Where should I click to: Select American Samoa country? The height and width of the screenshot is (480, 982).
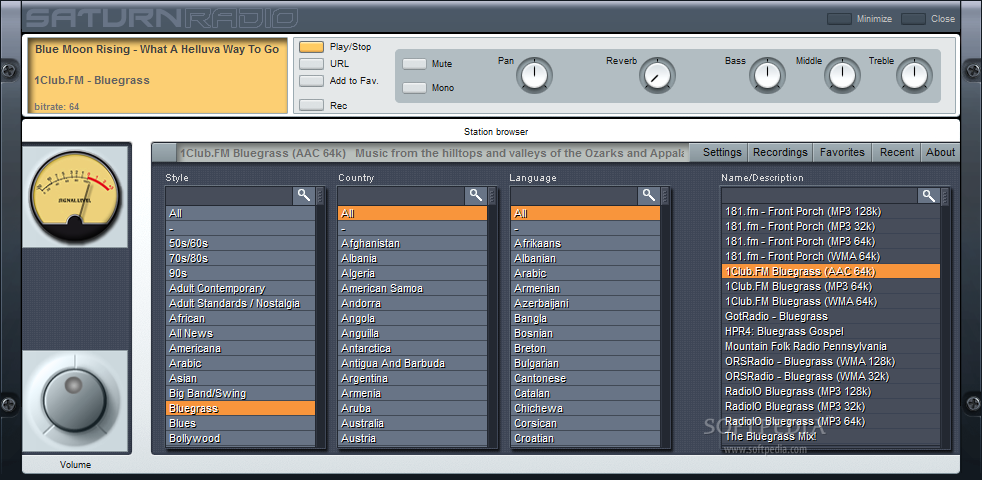click(x=413, y=288)
